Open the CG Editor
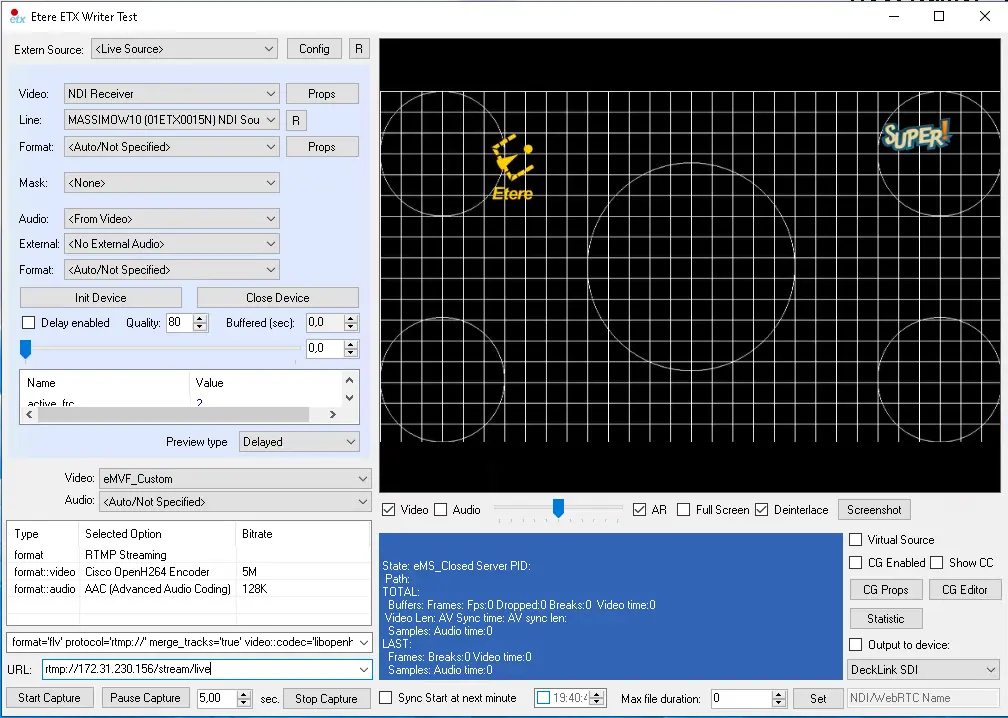Viewport: 1008px width, 718px height. [964, 590]
